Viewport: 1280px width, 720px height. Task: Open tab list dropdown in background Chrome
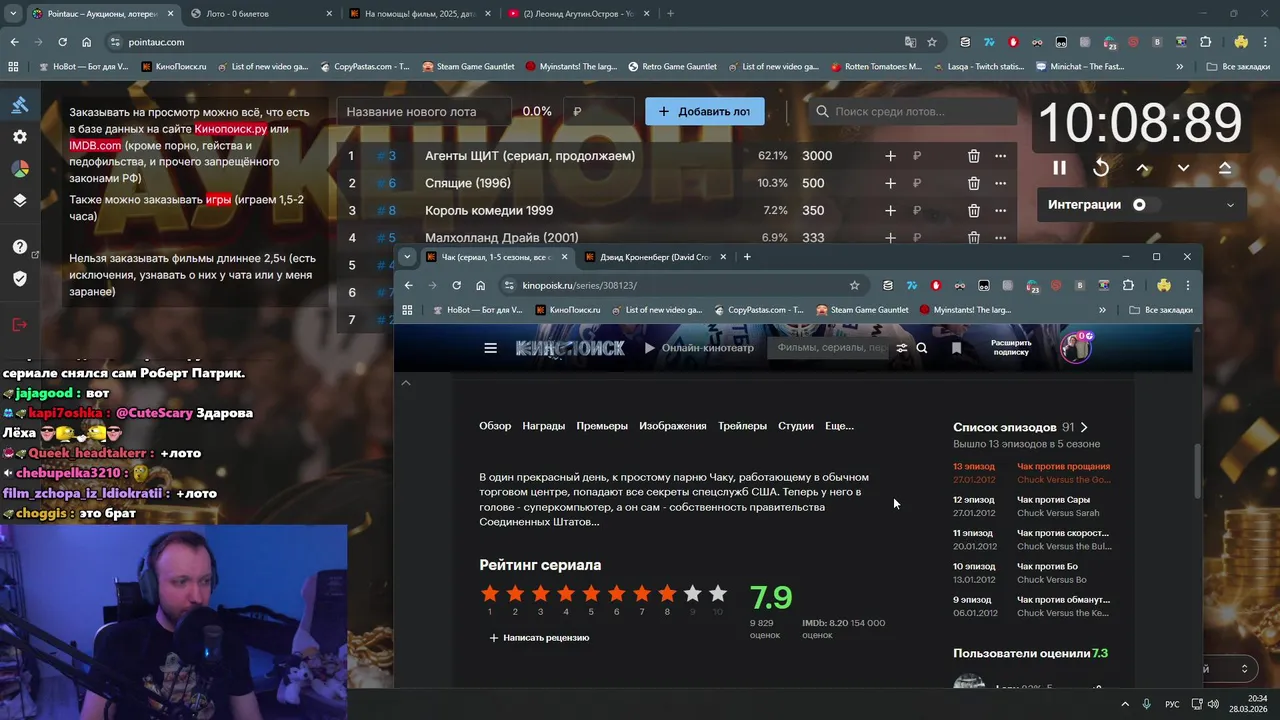pos(13,14)
